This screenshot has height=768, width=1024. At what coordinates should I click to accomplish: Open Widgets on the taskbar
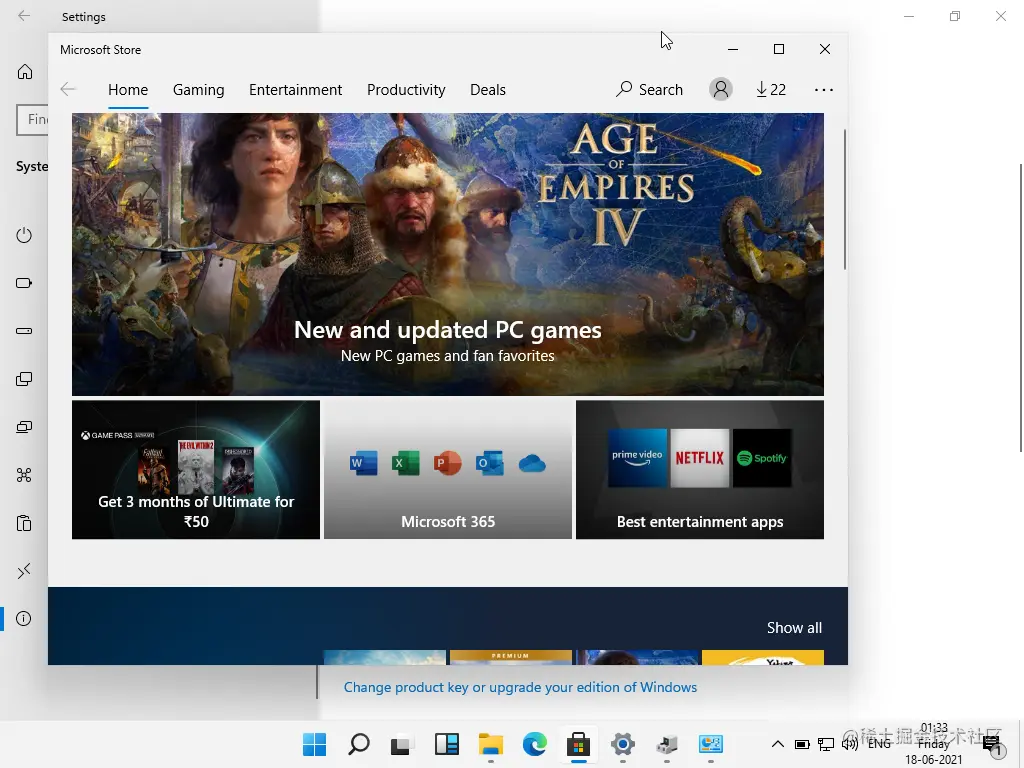tap(447, 744)
